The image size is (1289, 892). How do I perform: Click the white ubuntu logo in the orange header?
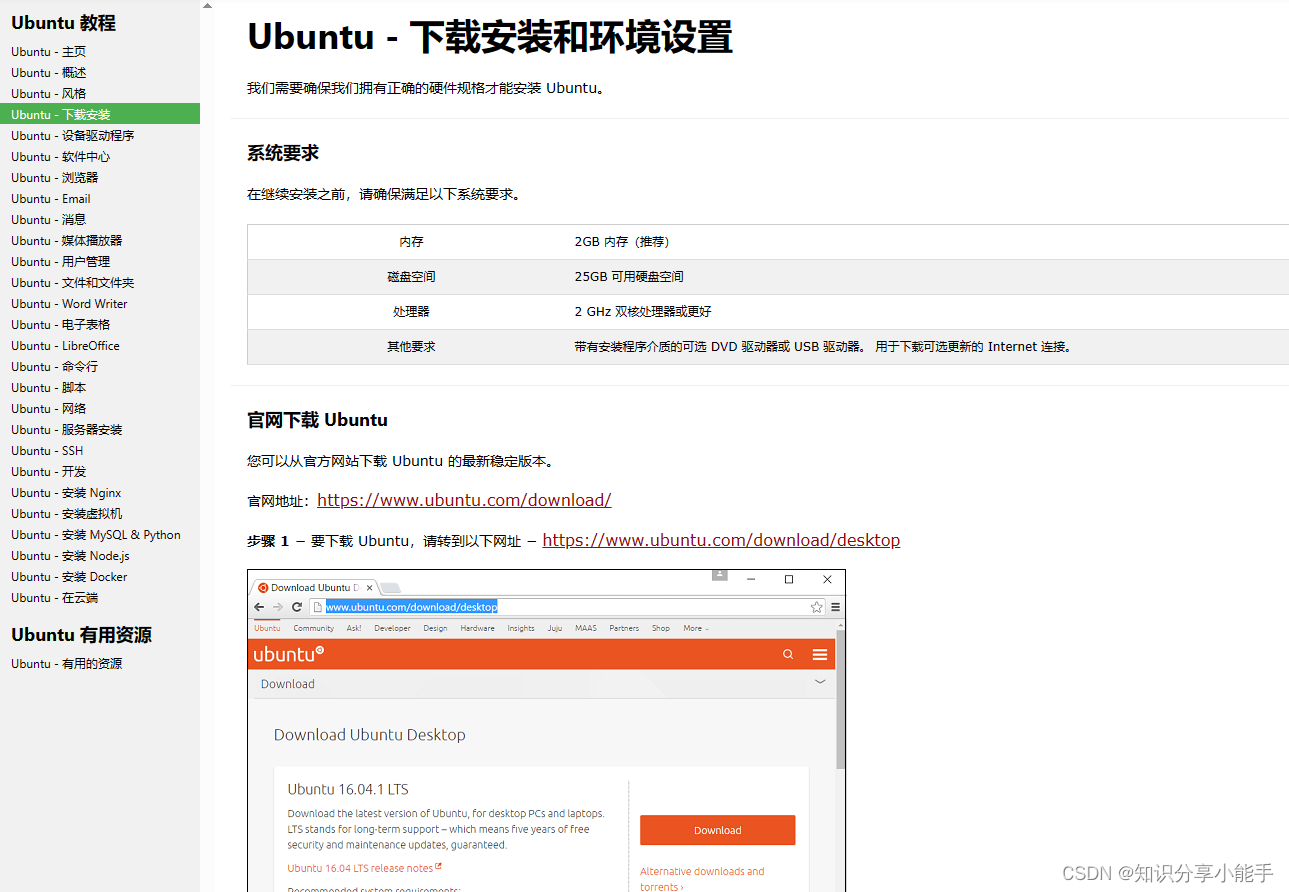pyautogui.click(x=289, y=654)
